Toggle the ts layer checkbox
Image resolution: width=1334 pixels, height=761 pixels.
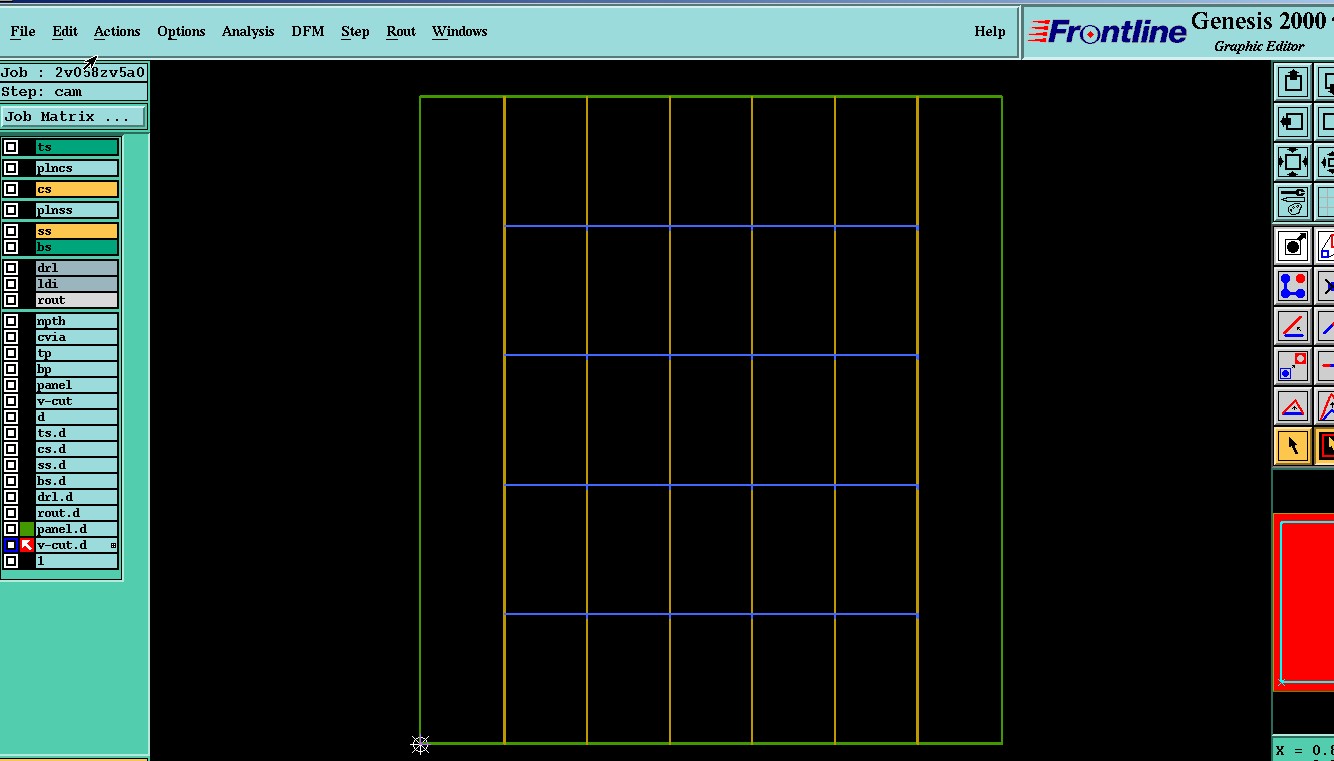[x=11, y=147]
